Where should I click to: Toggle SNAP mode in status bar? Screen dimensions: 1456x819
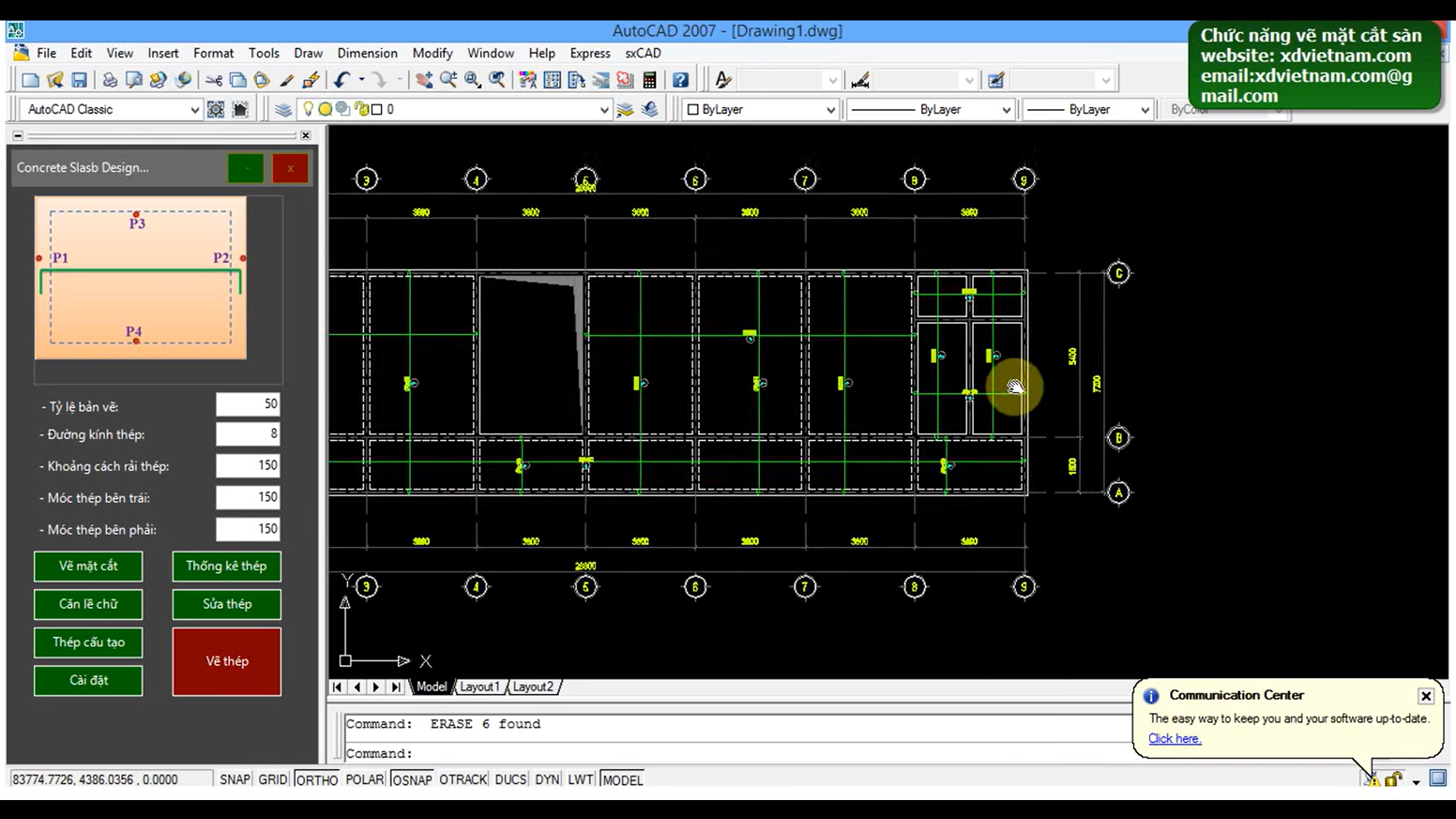click(235, 780)
